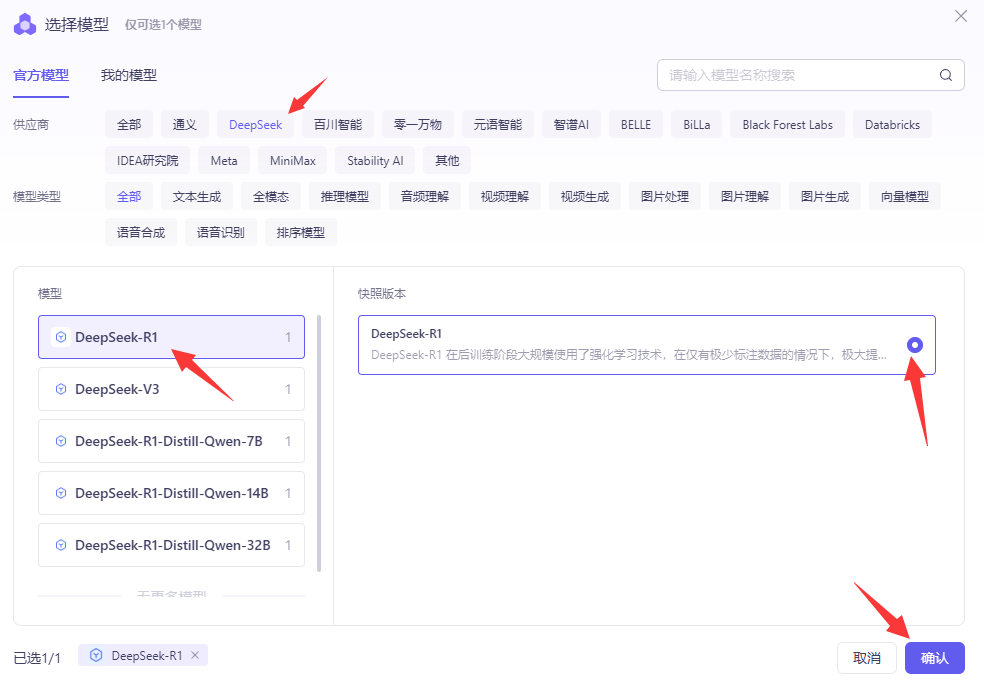
Task: Filter supplier by 通义
Action: tap(184, 125)
